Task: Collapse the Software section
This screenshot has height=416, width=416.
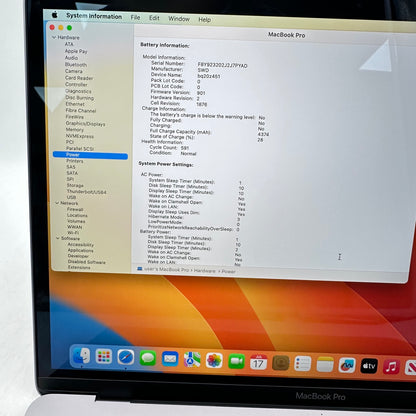Action: click(x=58, y=238)
